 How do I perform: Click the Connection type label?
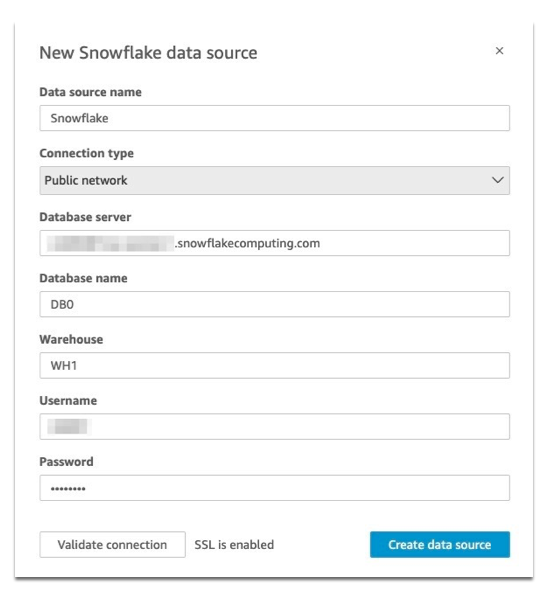[87, 154]
